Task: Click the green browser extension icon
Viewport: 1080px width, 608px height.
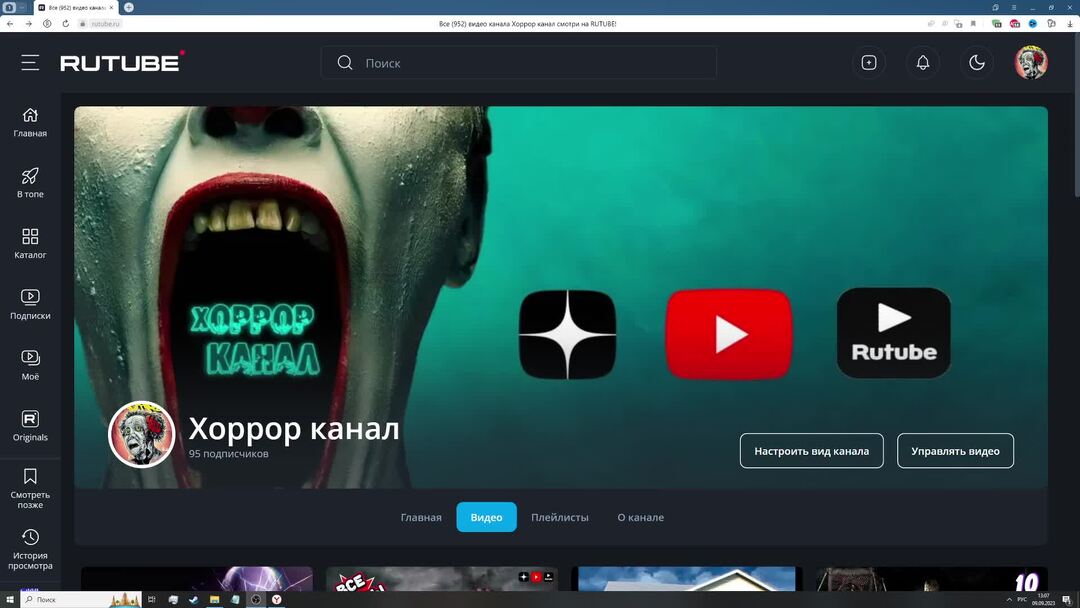Action: click(x=997, y=23)
